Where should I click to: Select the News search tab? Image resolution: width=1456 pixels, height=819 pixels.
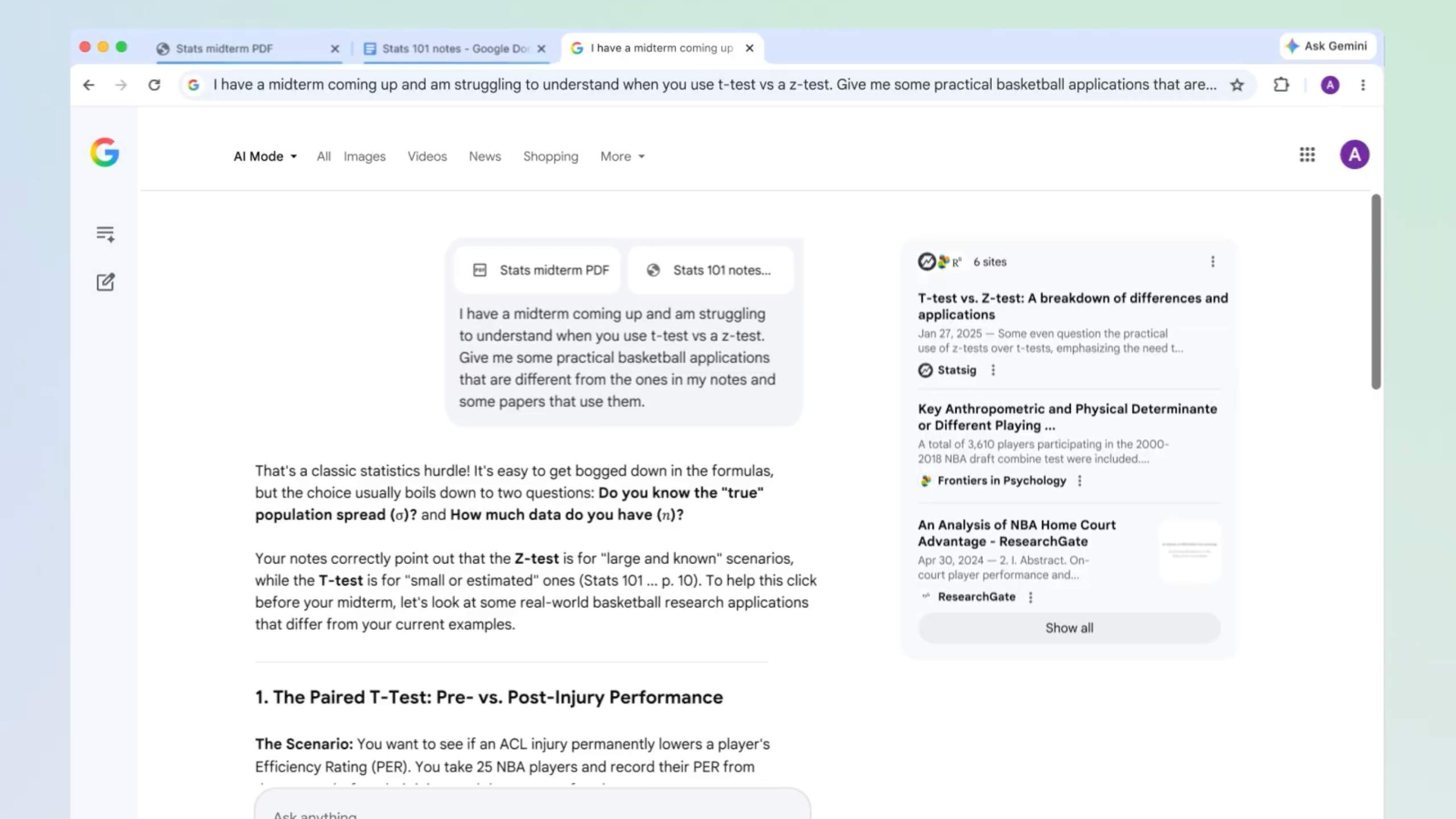click(x=485, y=156)
